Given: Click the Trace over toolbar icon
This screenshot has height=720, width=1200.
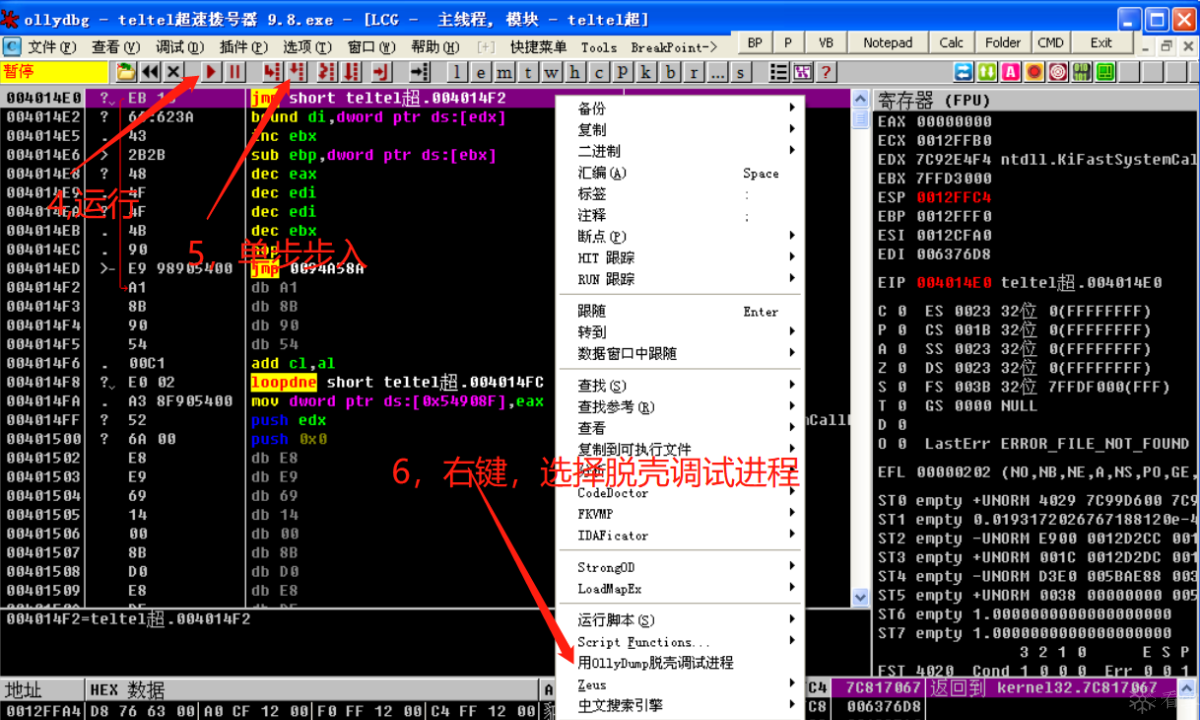Looking at the screenshot, I should point(351,72).
